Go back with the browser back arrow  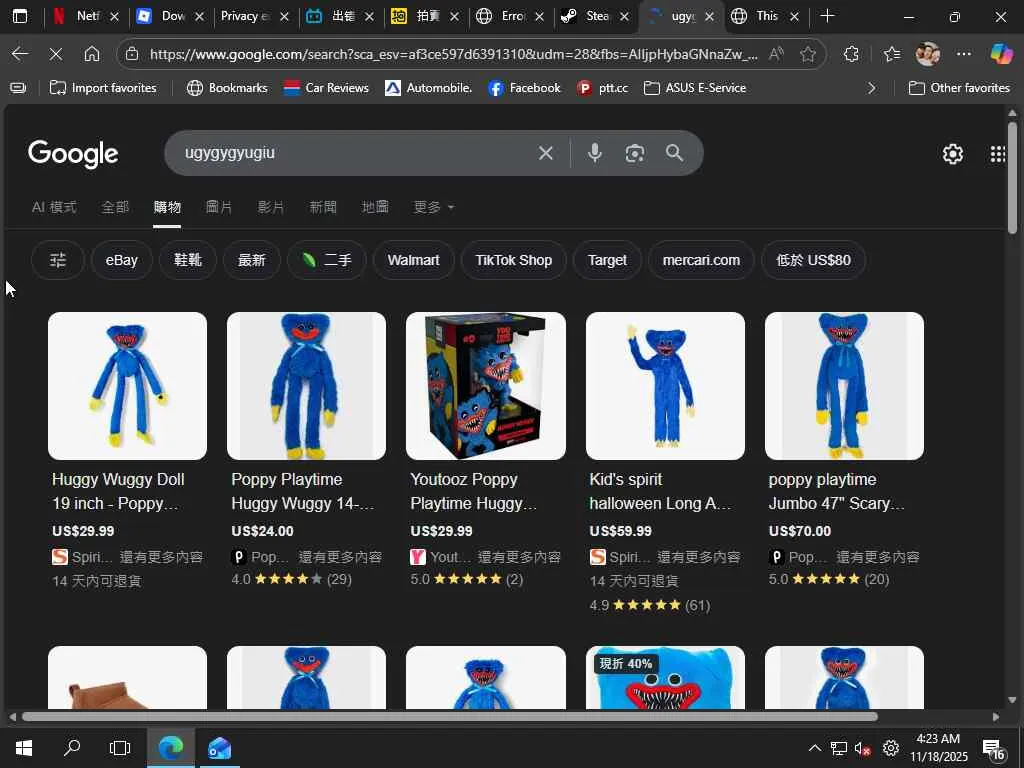(x=20, y=54)
